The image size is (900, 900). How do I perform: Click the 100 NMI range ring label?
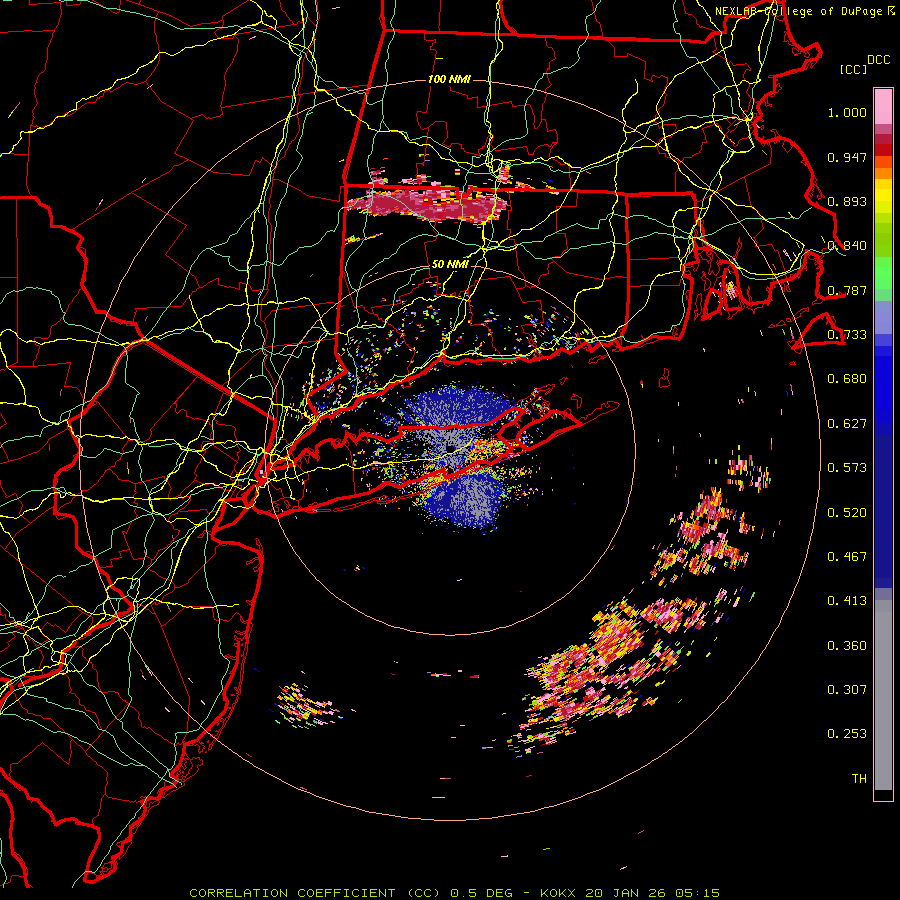(x=449, y=79)
